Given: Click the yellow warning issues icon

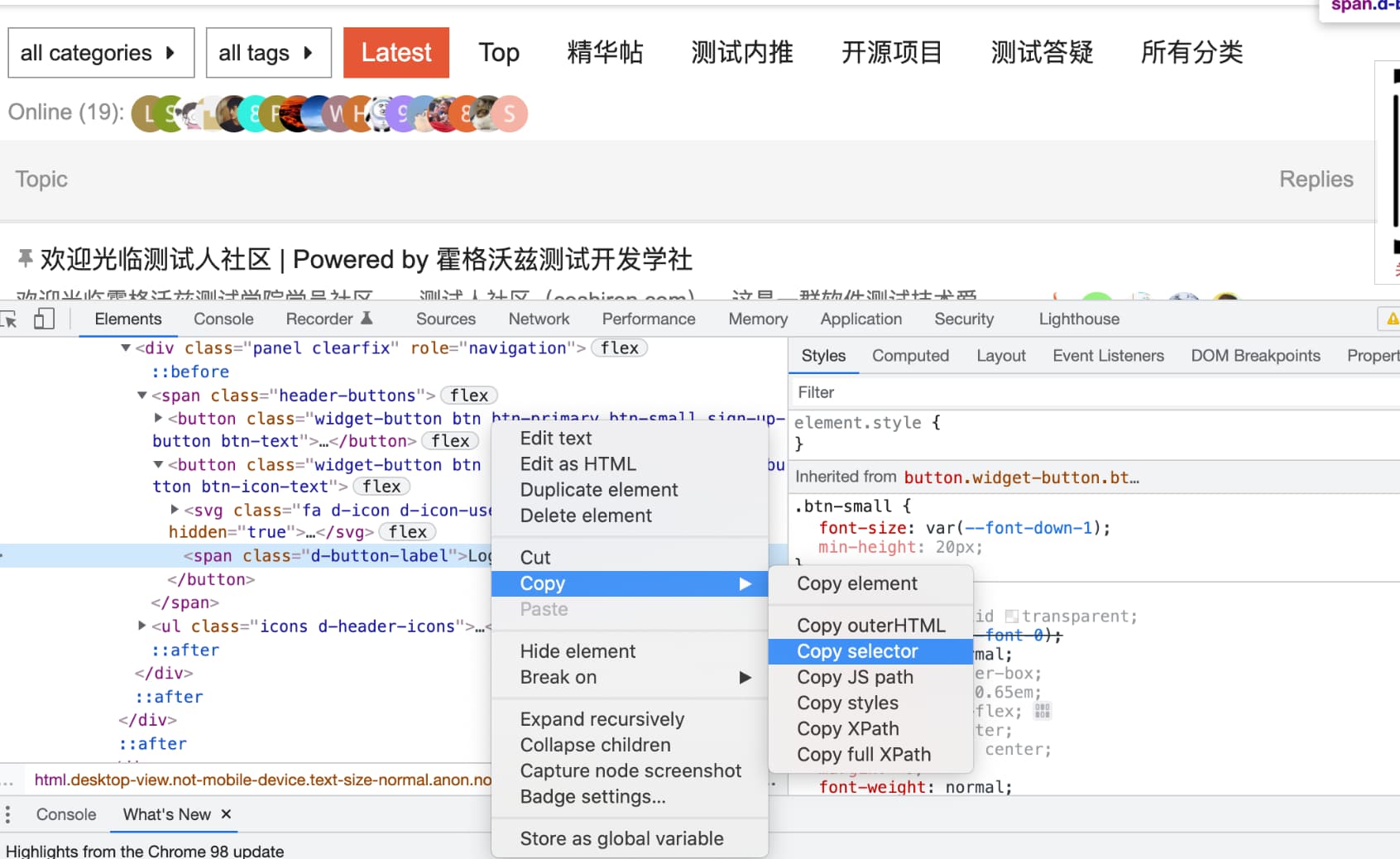Looking at the screenshot, I should pyautogui.click(x=1392, y=319).
